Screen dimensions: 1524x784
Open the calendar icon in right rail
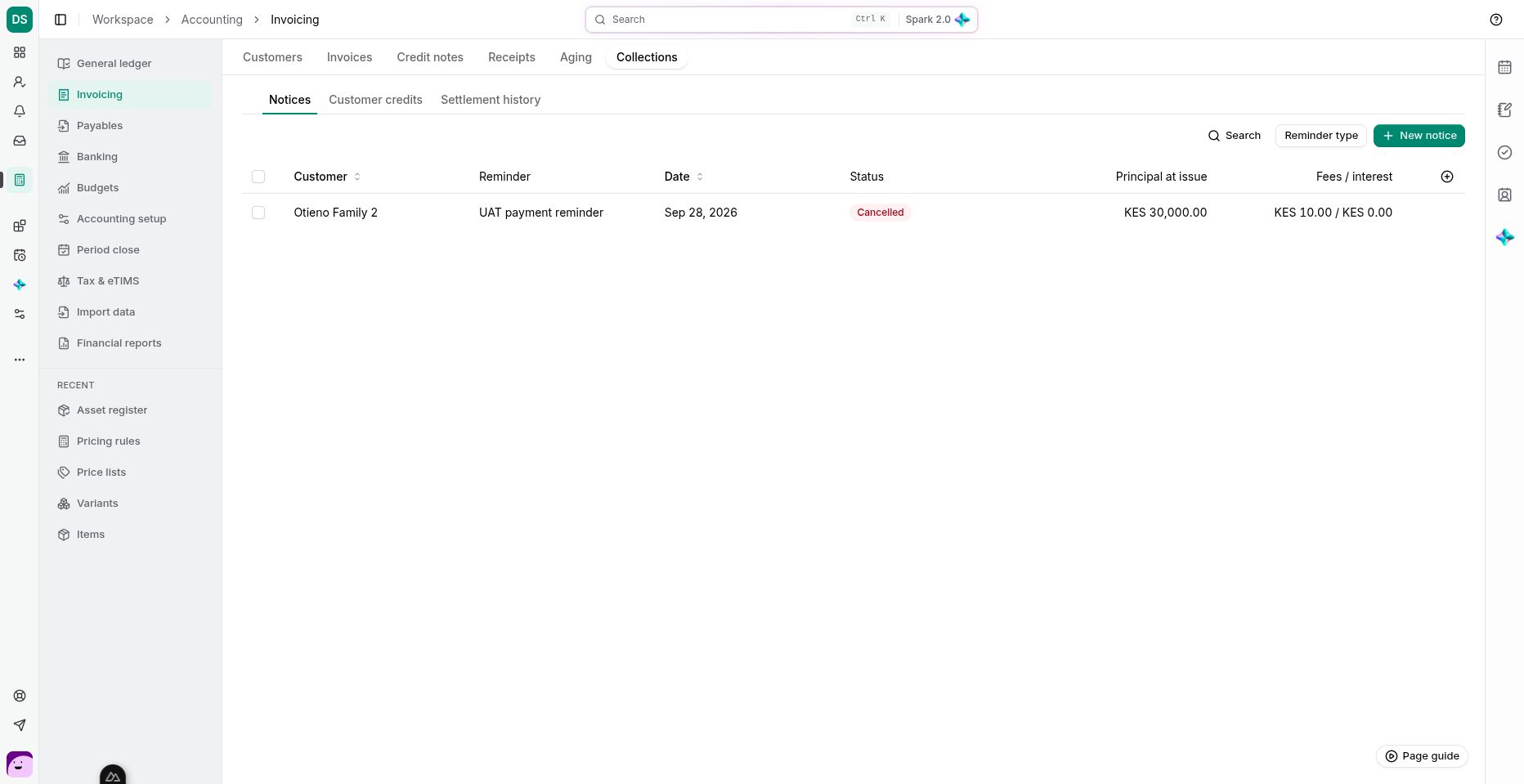click(1504, 67)
